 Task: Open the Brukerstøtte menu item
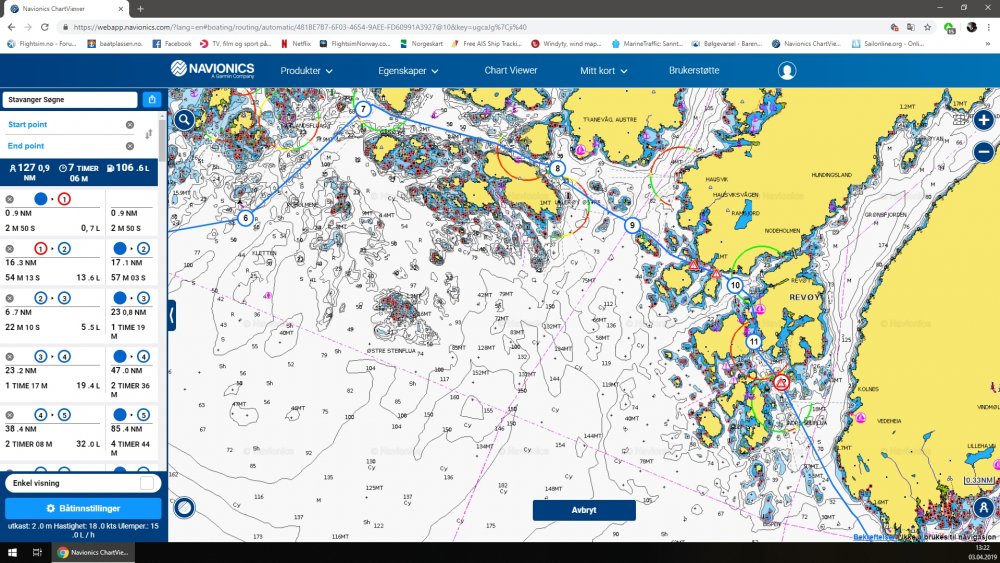coord(694,70)
